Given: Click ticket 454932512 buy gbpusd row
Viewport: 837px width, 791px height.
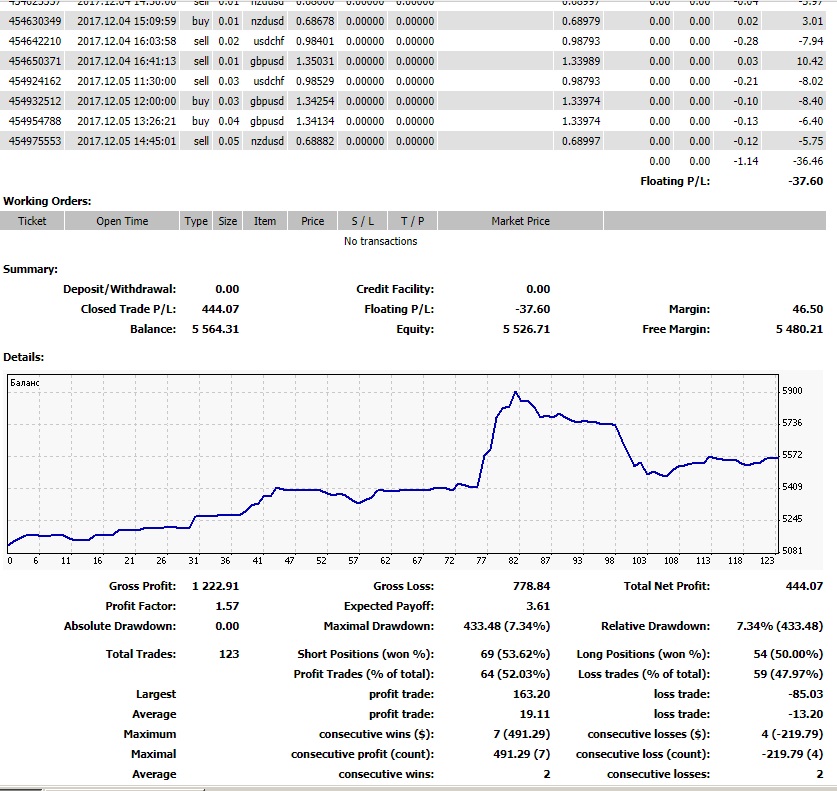Looking at the screenshot, I should [34, 101].
